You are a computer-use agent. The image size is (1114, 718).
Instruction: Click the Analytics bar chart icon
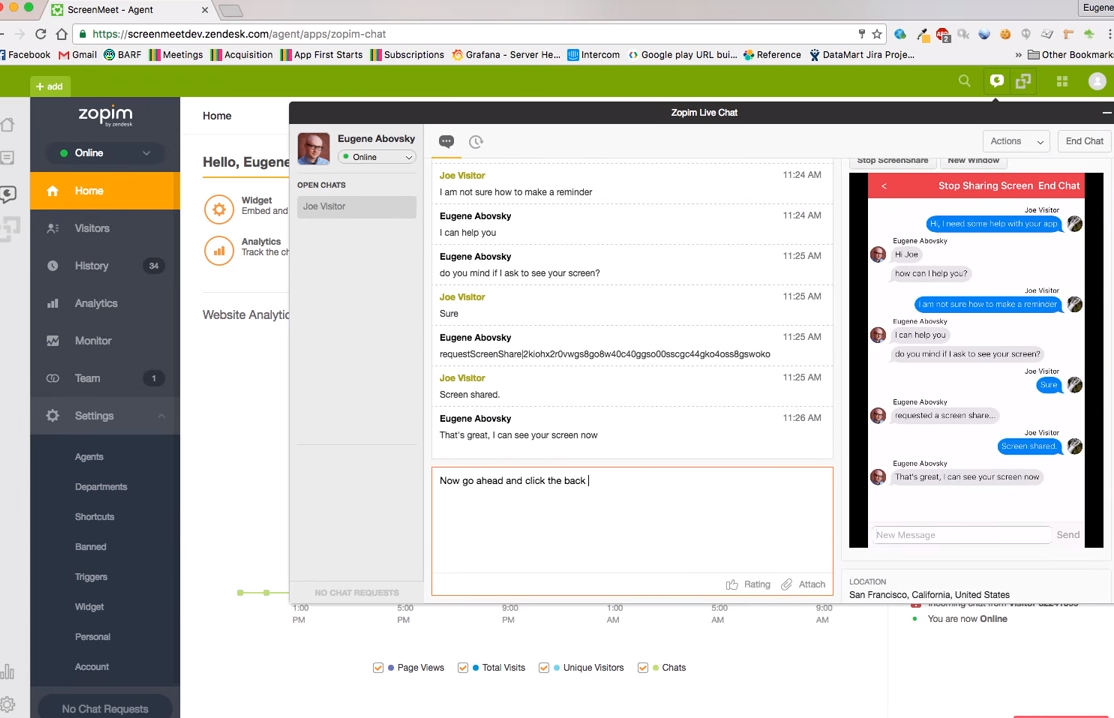coord(53,303)
